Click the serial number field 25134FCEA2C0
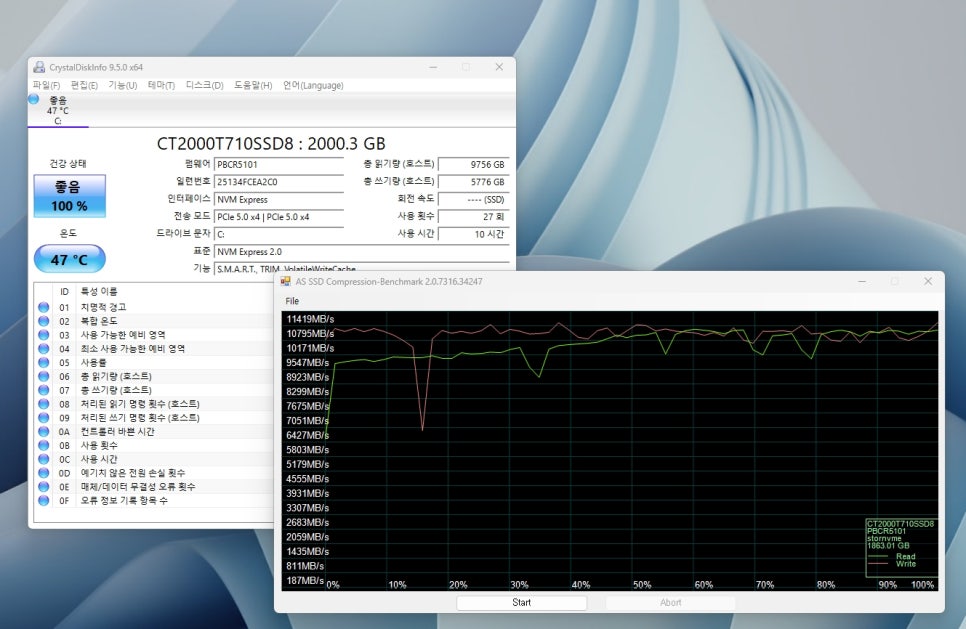The width and height of the screenshot is (966, 629). pyautogui.click(x=278, y=182)
